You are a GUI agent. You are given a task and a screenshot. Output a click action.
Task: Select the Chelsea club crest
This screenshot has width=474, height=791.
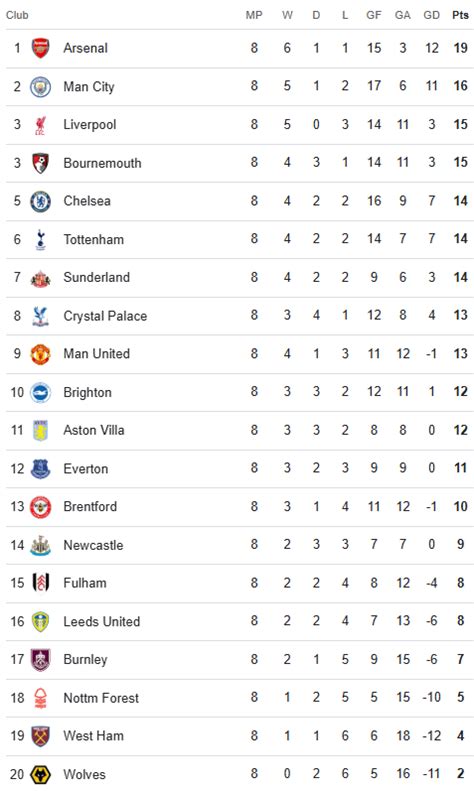tap(40, 201)
